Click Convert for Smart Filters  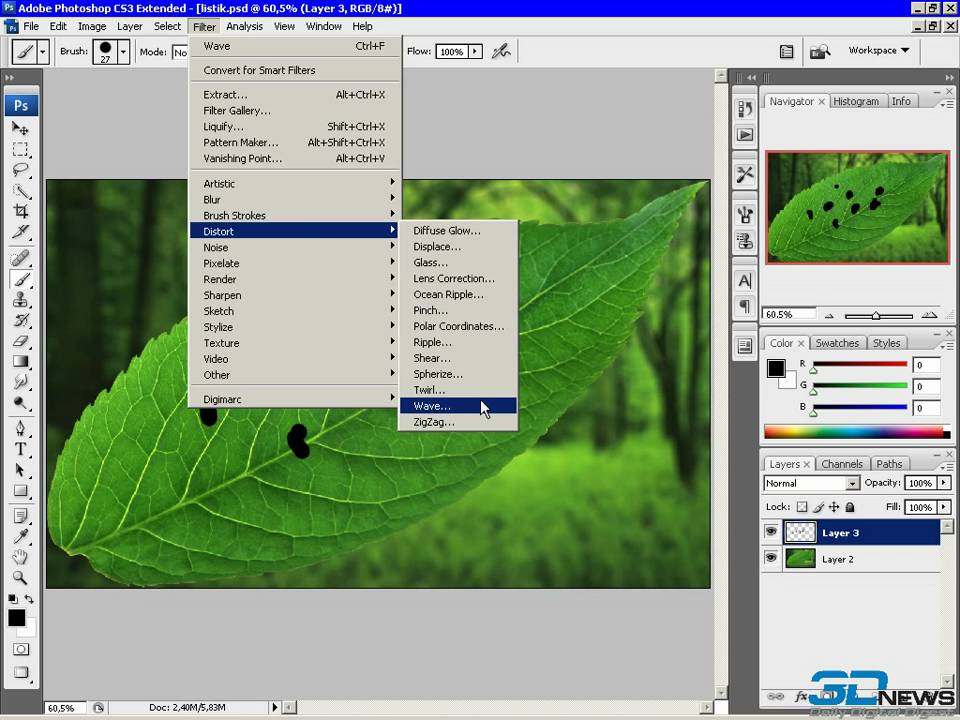pos(295,70)
